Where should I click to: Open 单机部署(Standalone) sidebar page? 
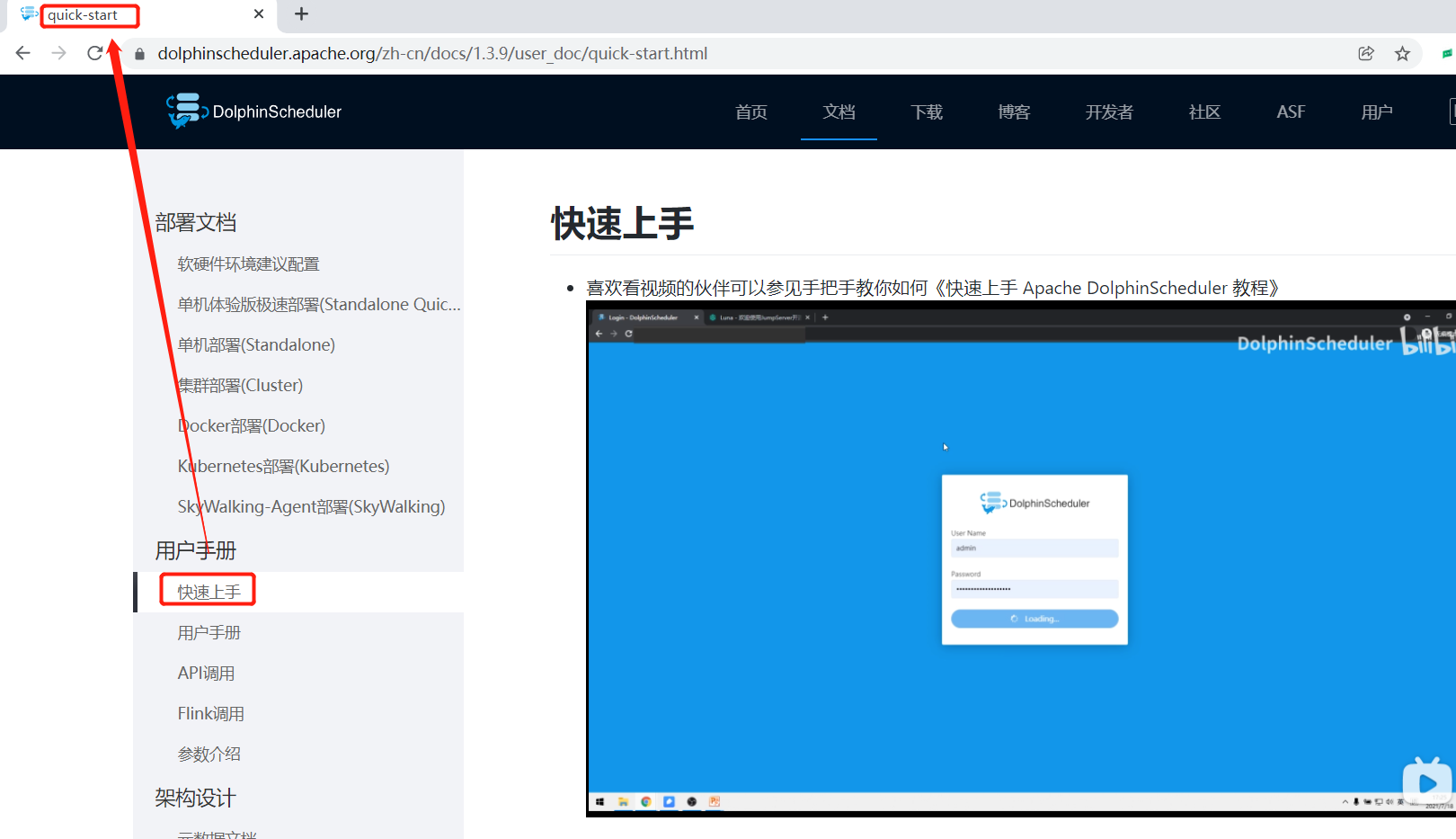click(x=256, y=345)
